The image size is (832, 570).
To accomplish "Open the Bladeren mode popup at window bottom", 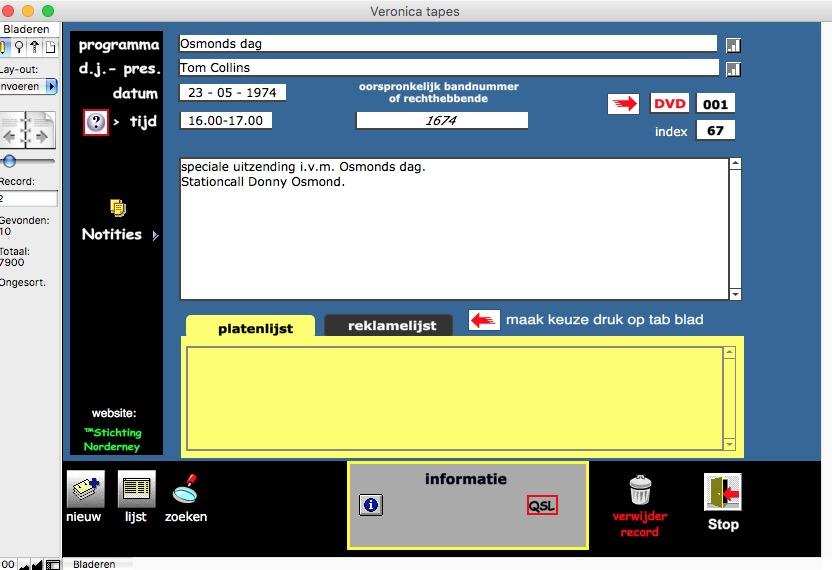I will pos(94,564).
